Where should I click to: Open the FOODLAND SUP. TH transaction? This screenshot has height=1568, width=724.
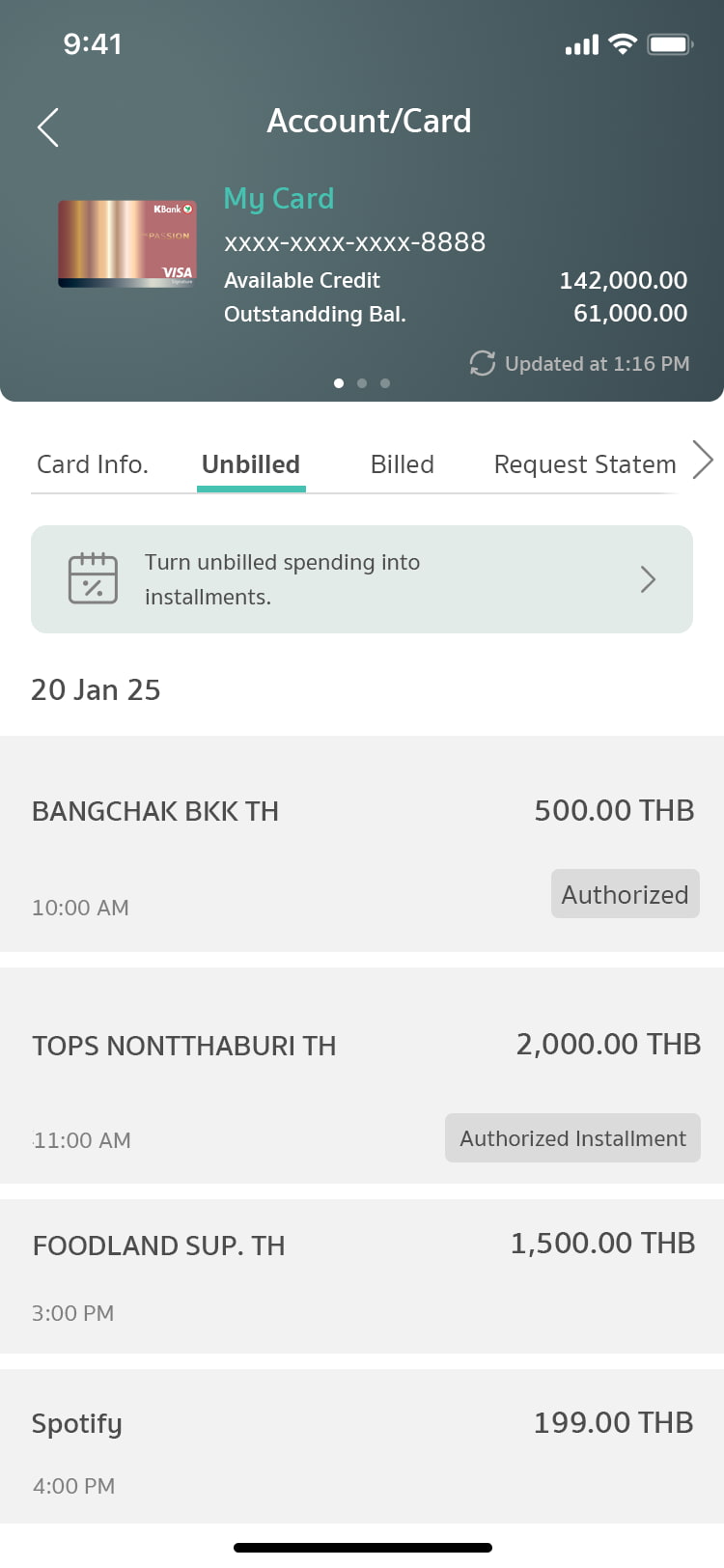pyautogui.click(x=362, y=1275)
